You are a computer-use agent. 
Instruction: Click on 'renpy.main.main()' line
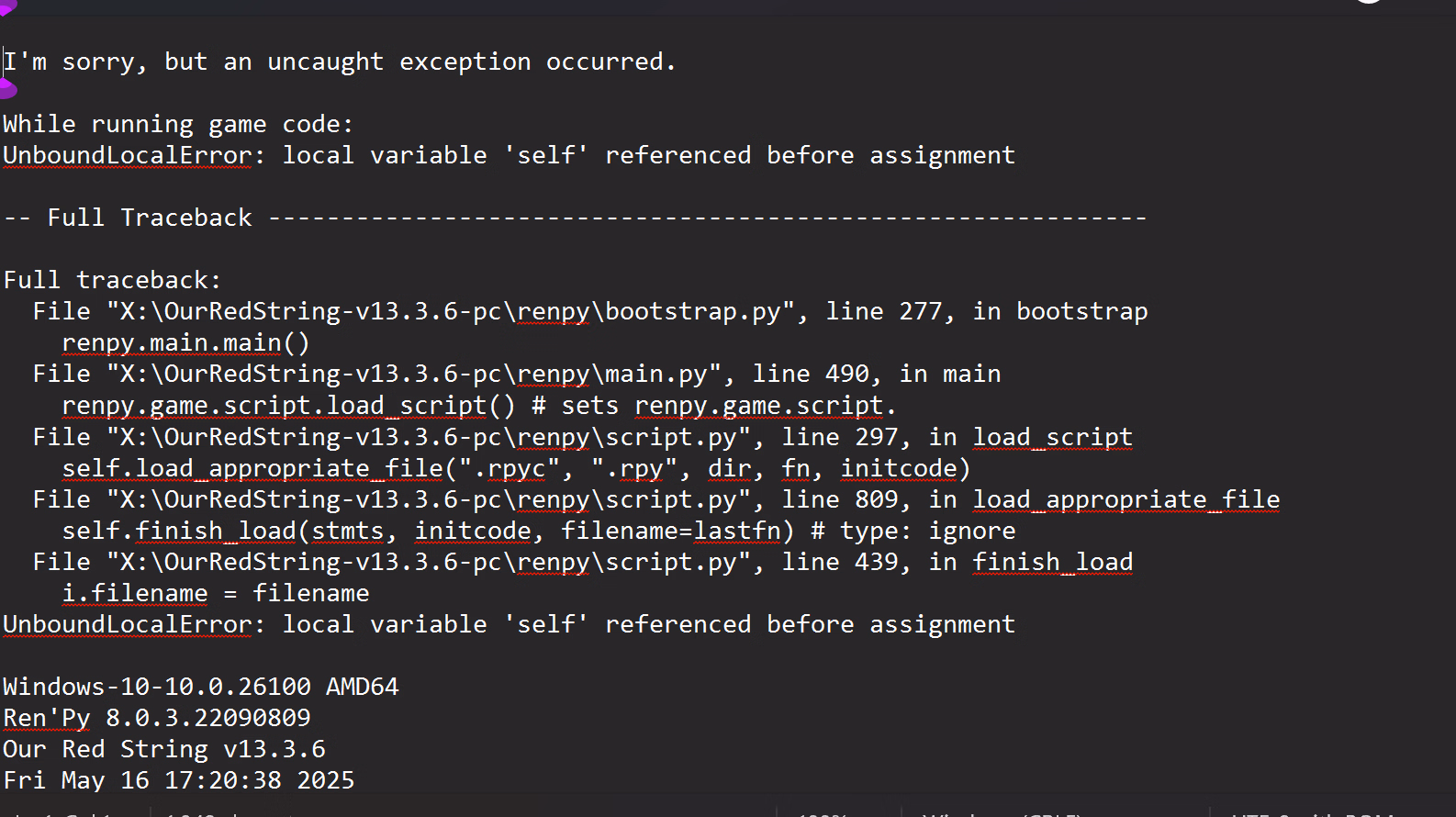(x=186, y=342)
